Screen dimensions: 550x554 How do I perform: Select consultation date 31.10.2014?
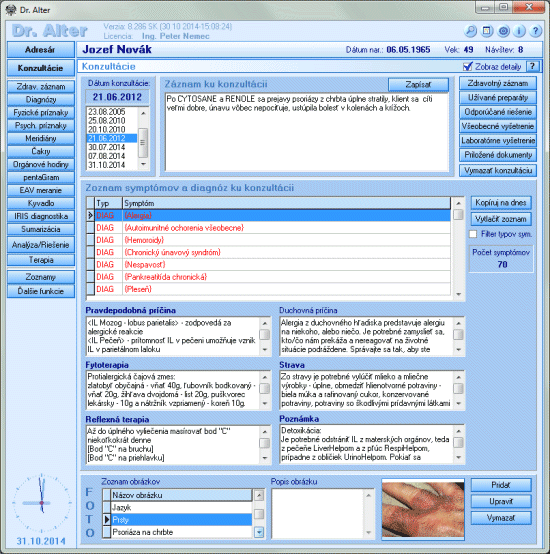pos(112,165)
